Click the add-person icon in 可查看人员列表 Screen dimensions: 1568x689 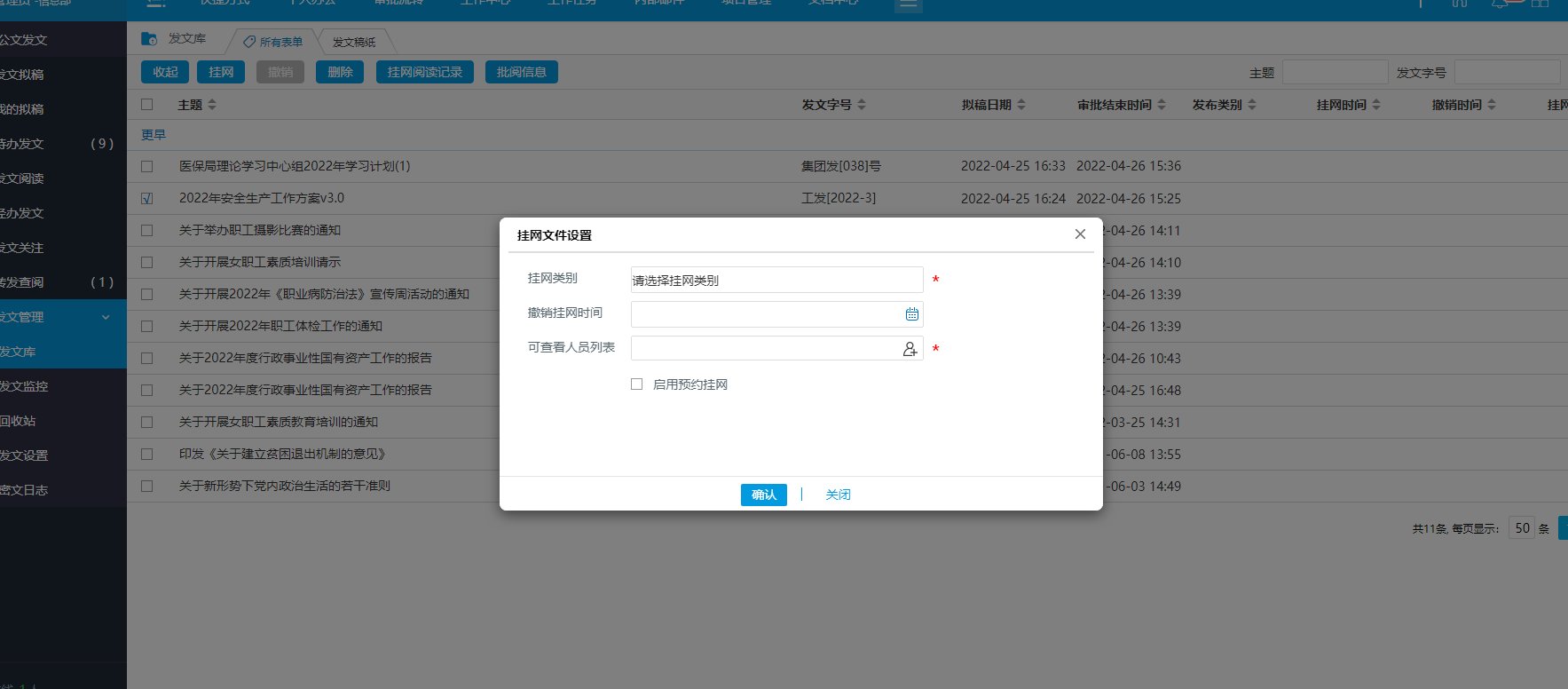pyautogui.click(x=910, y=349)
